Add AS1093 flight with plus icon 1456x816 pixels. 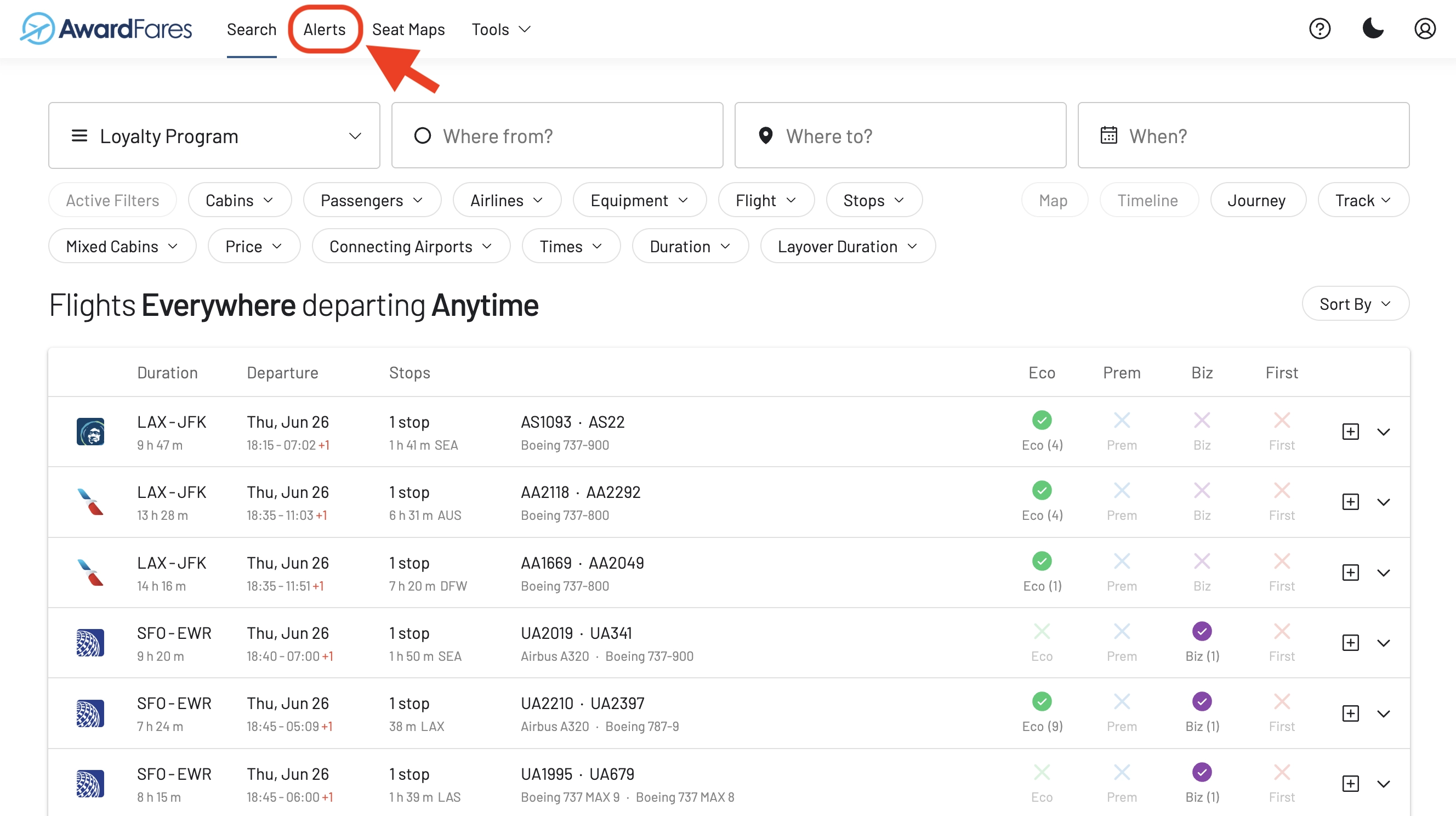1350,432
